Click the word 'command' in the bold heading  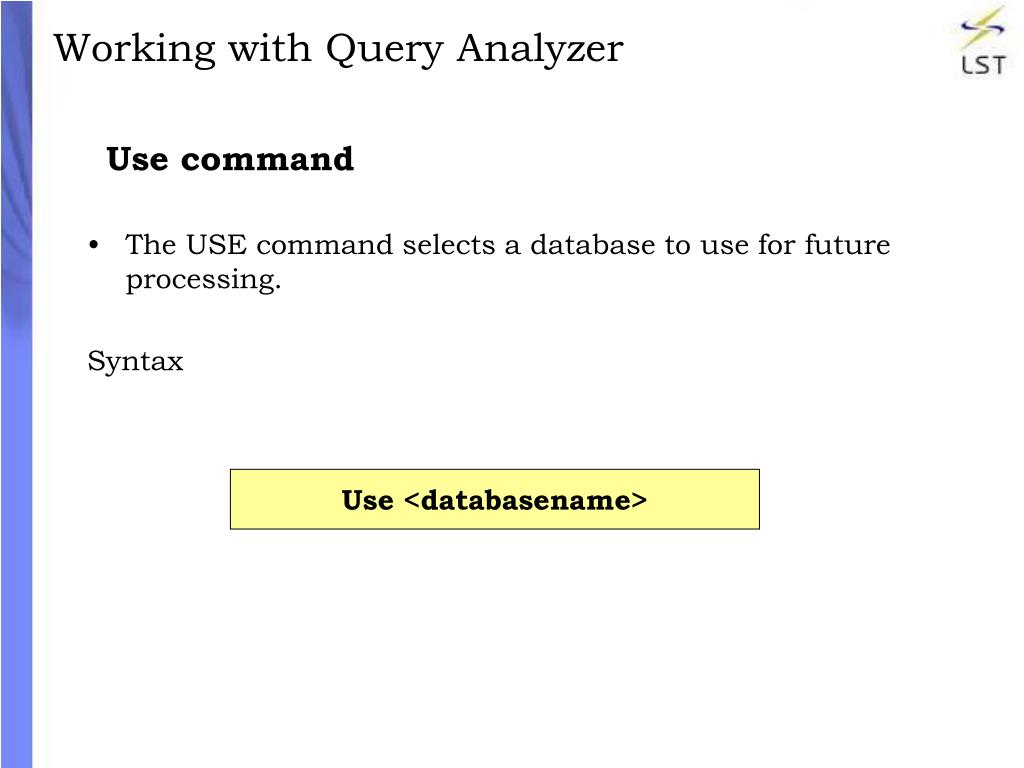pyautogui.click(x=267, y=159)
